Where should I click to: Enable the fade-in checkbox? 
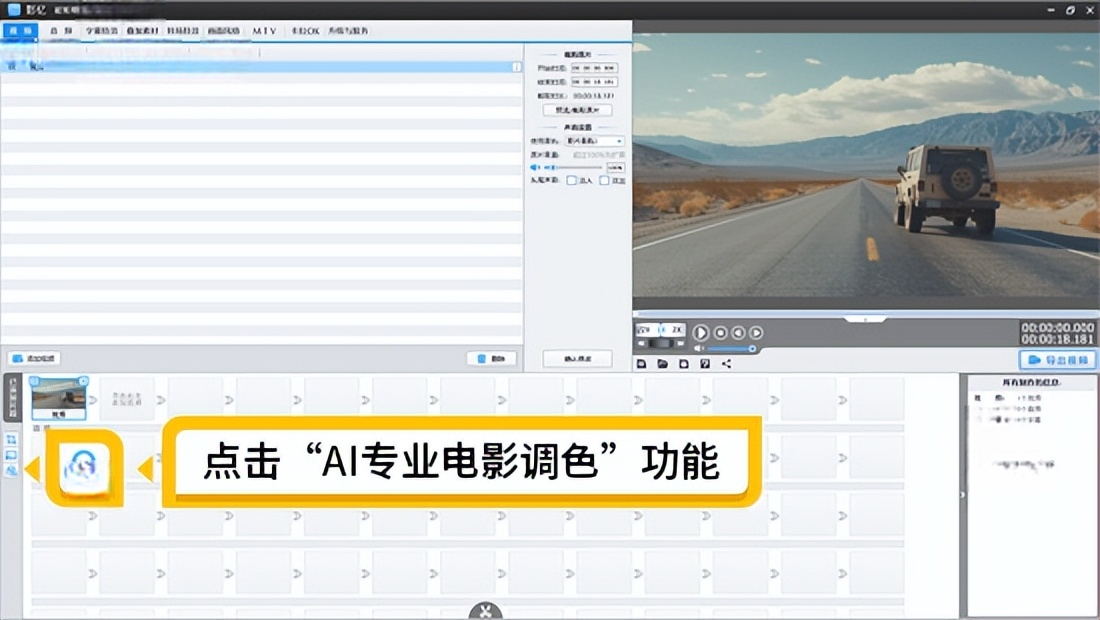pyautogui.click(x=572, y=181)
